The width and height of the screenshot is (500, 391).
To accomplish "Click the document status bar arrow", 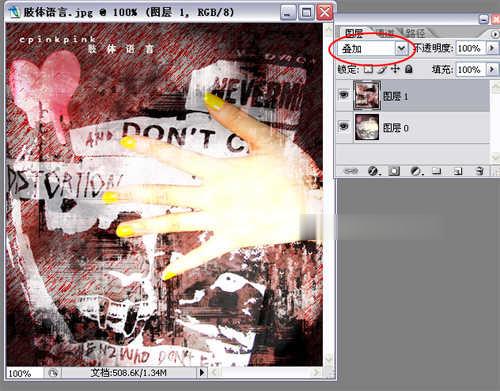I will coord(202,372).
